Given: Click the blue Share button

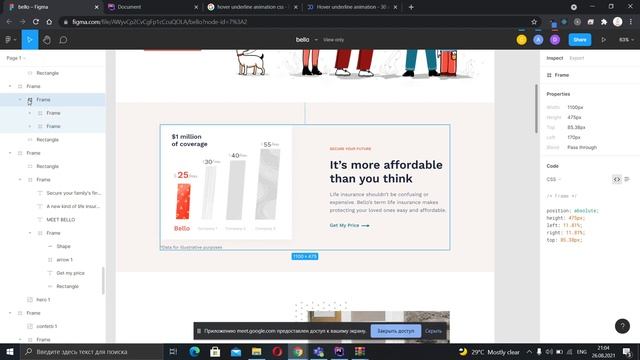Looking at the screenshot, I should (x=580, y=40).
